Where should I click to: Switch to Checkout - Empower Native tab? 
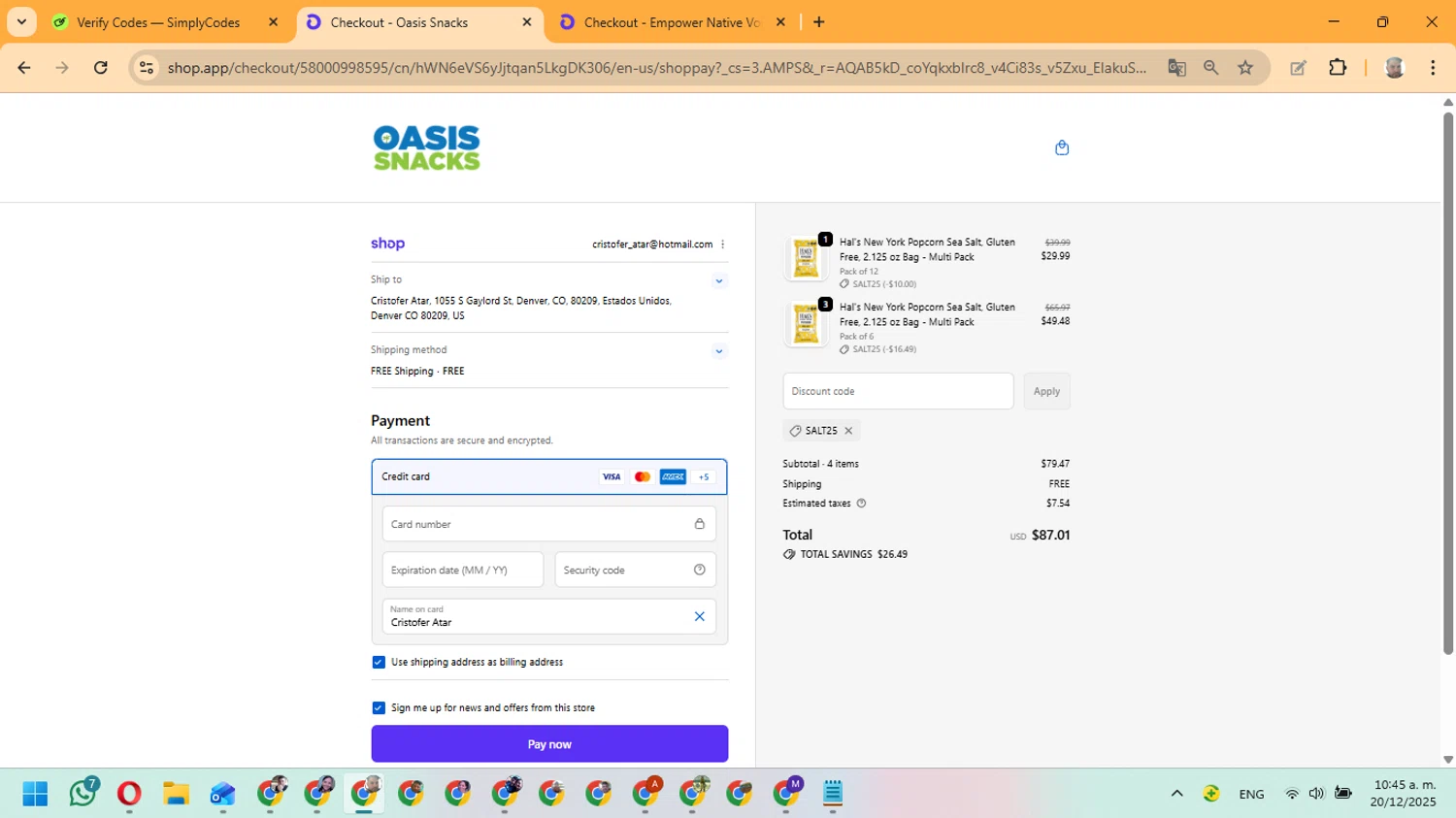click(x=671, y=22)
